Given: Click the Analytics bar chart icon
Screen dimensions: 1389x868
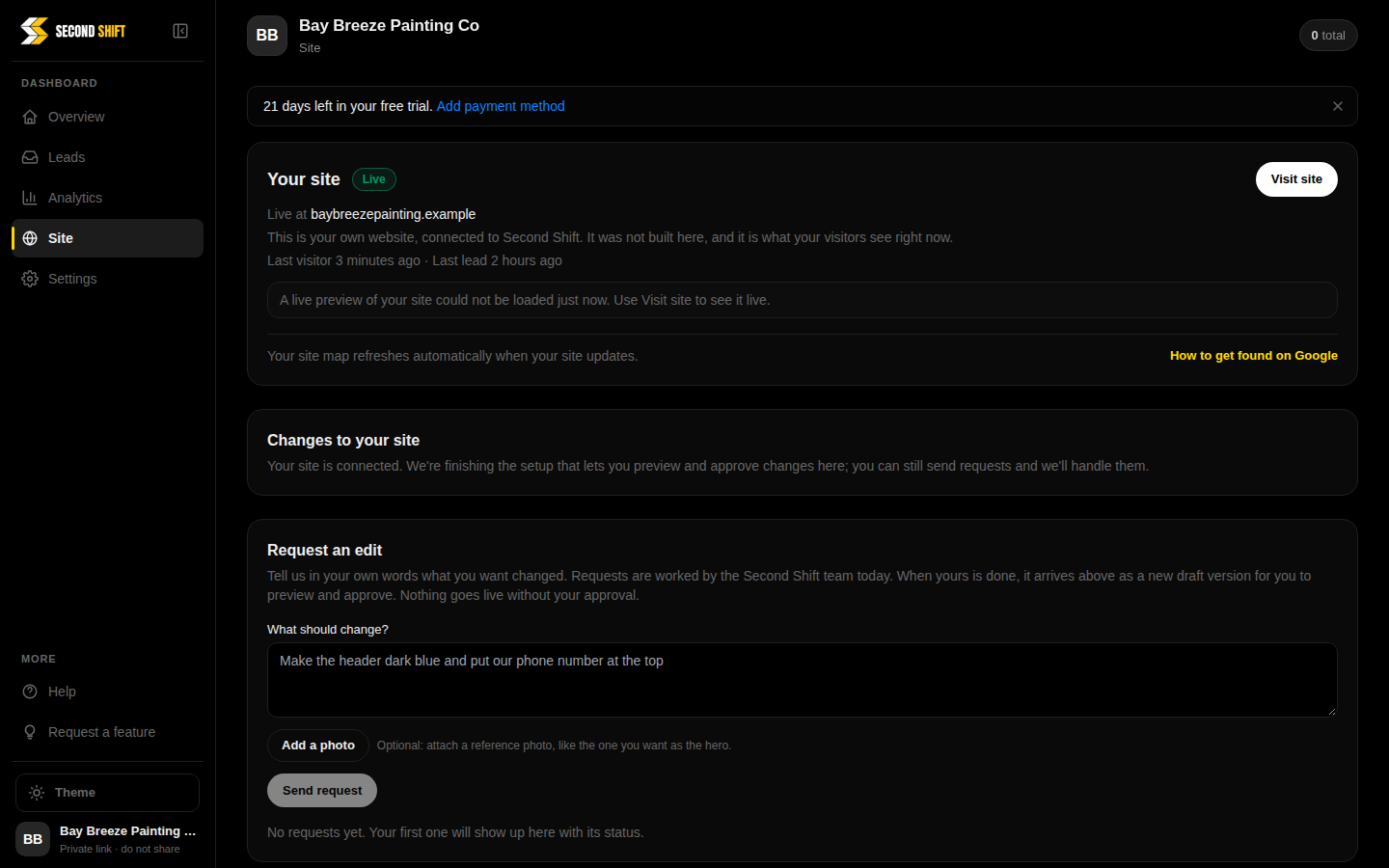Looking at the screenshot, I should point(30,198).
